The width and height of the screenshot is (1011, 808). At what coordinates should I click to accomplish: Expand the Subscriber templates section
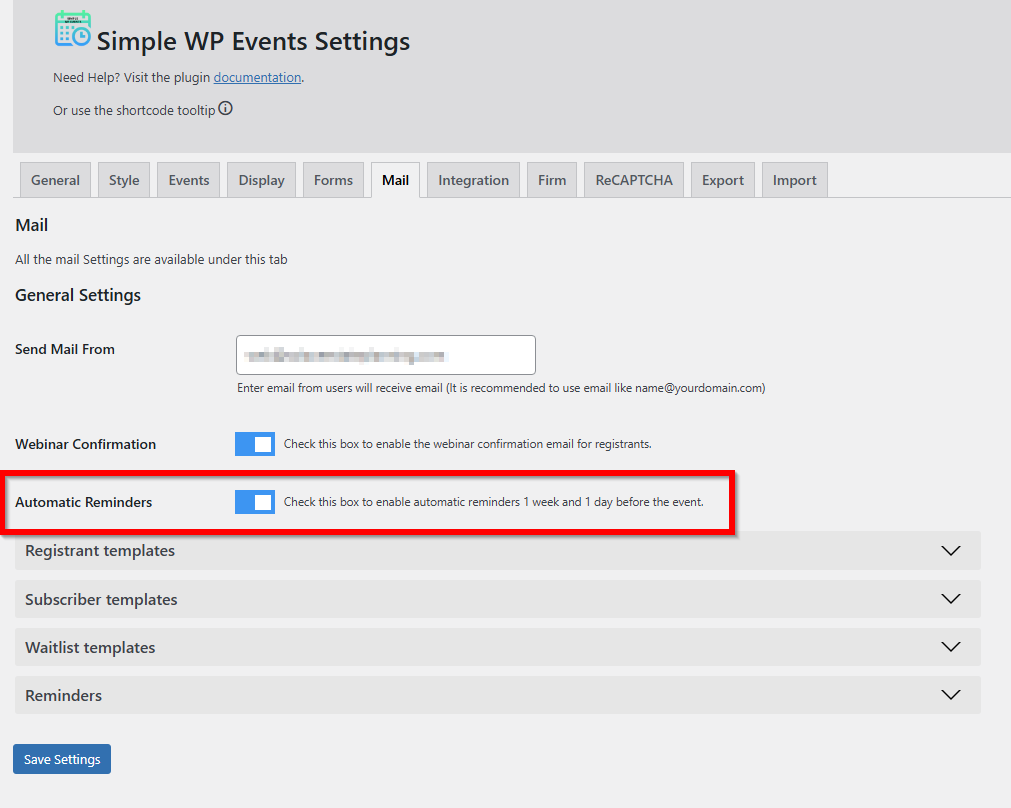click(x=498, y=599)
